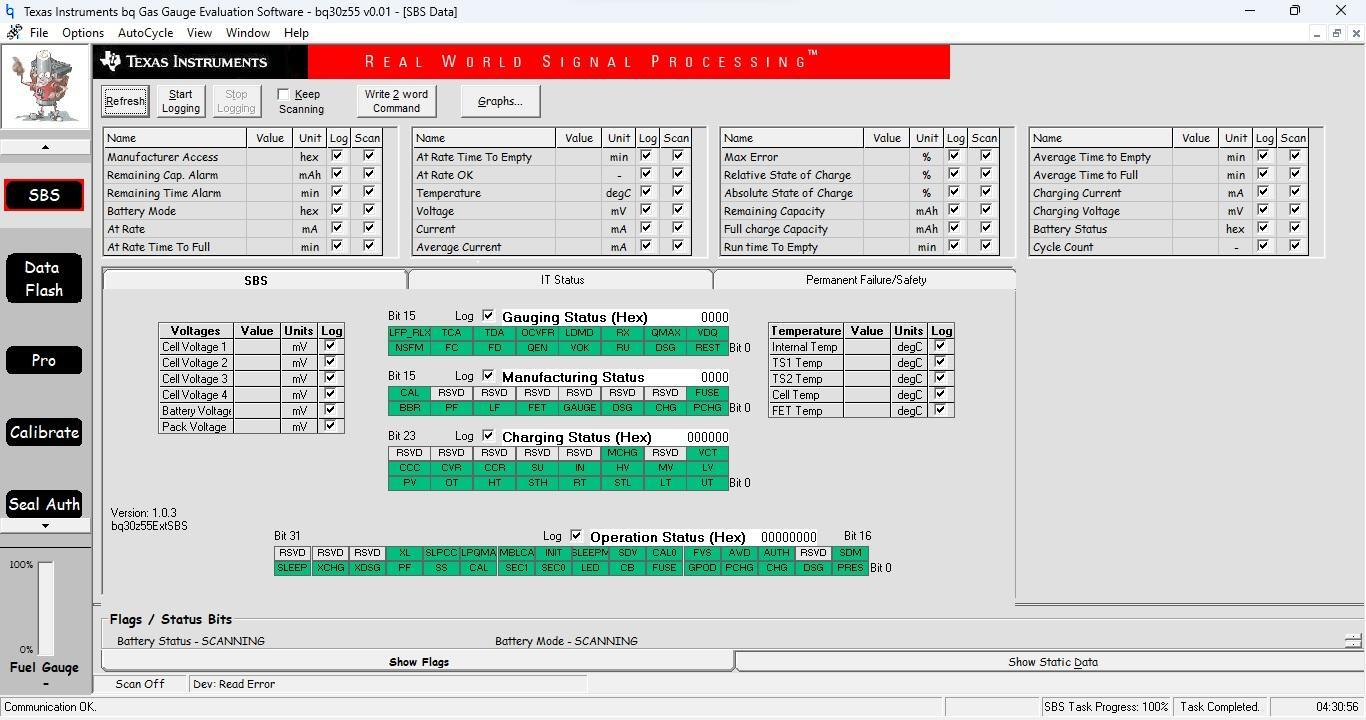Switch to the IT Status tab
The width and height of the screenshot is (1366, 720).
click(562, 280)
